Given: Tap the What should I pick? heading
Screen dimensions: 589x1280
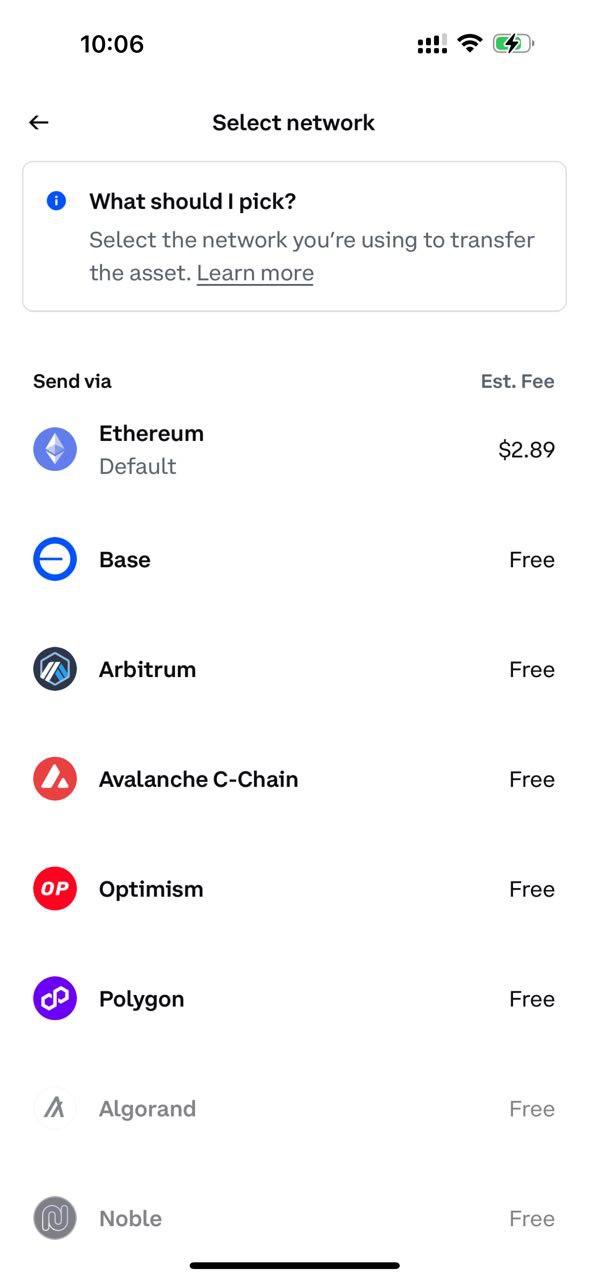Looking at the screenshot, I should (193, 201).
